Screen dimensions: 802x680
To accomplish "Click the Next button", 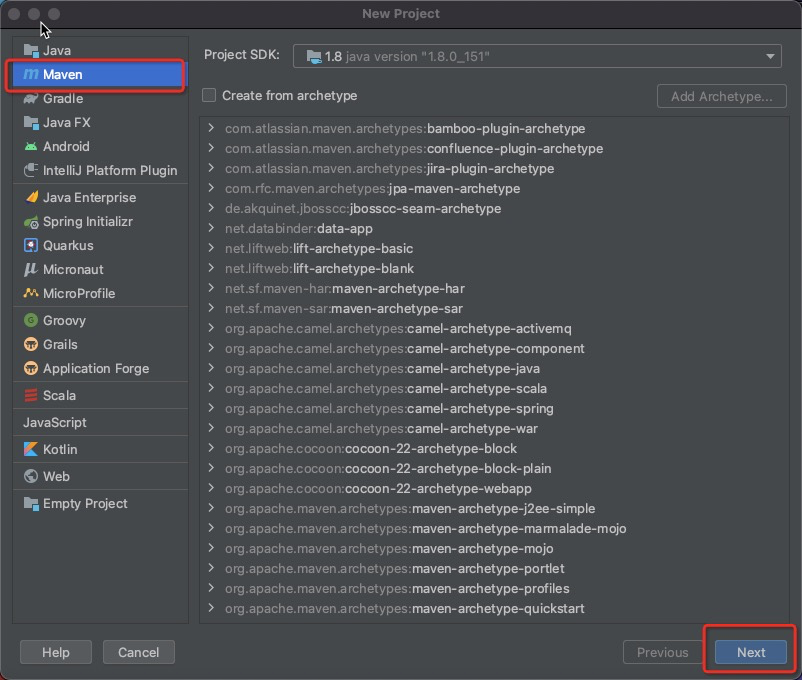I will 750,652.
